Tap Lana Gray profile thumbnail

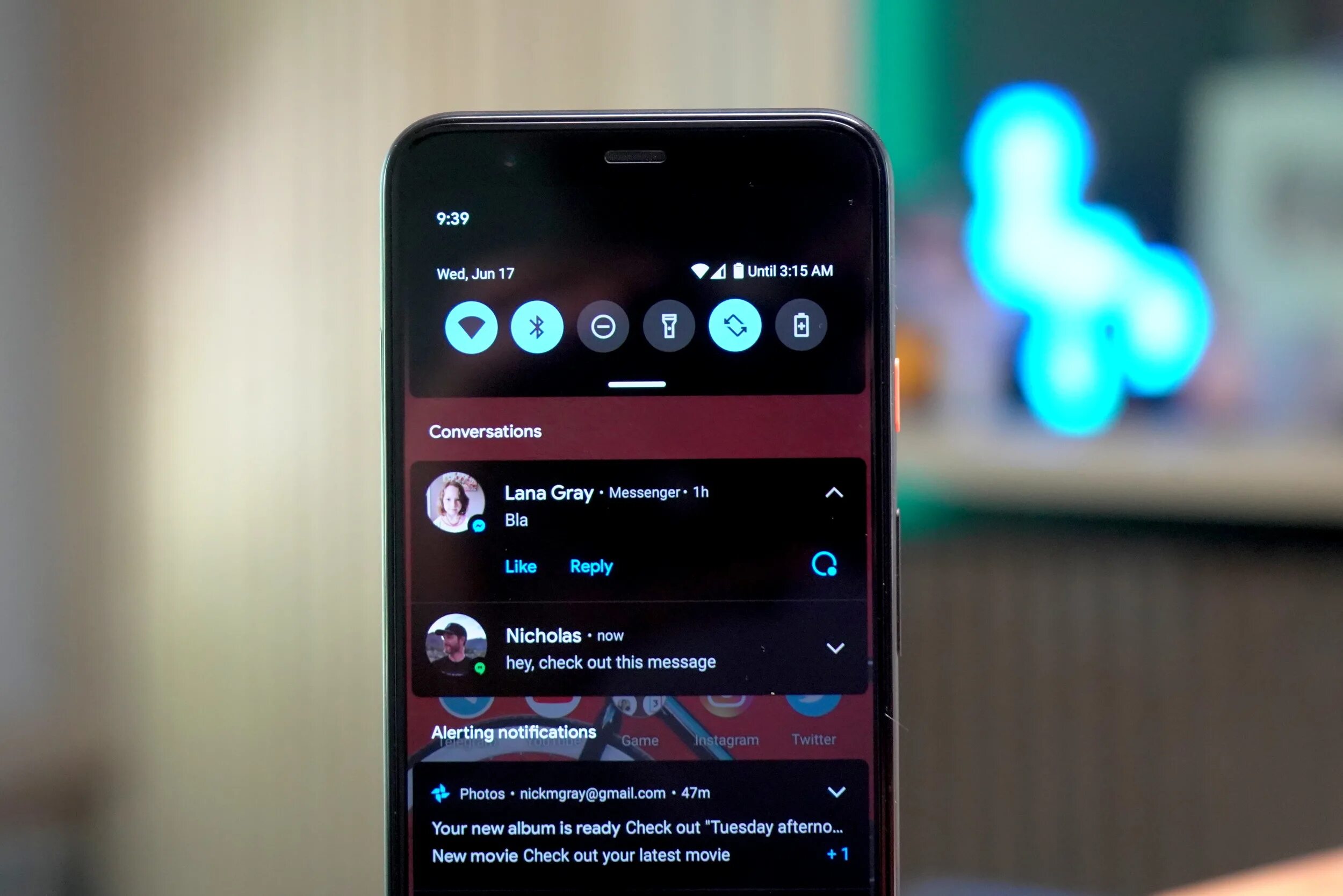coord(455,500)
